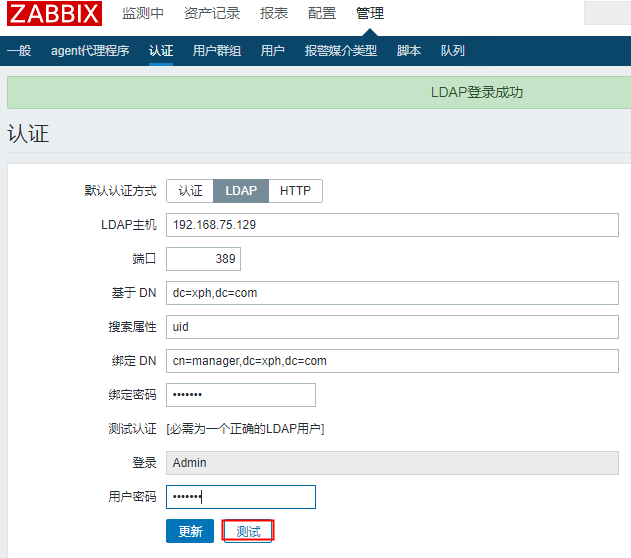Open the 管理 top menu
The image size is (631, 558).
(x=370, y=13)
